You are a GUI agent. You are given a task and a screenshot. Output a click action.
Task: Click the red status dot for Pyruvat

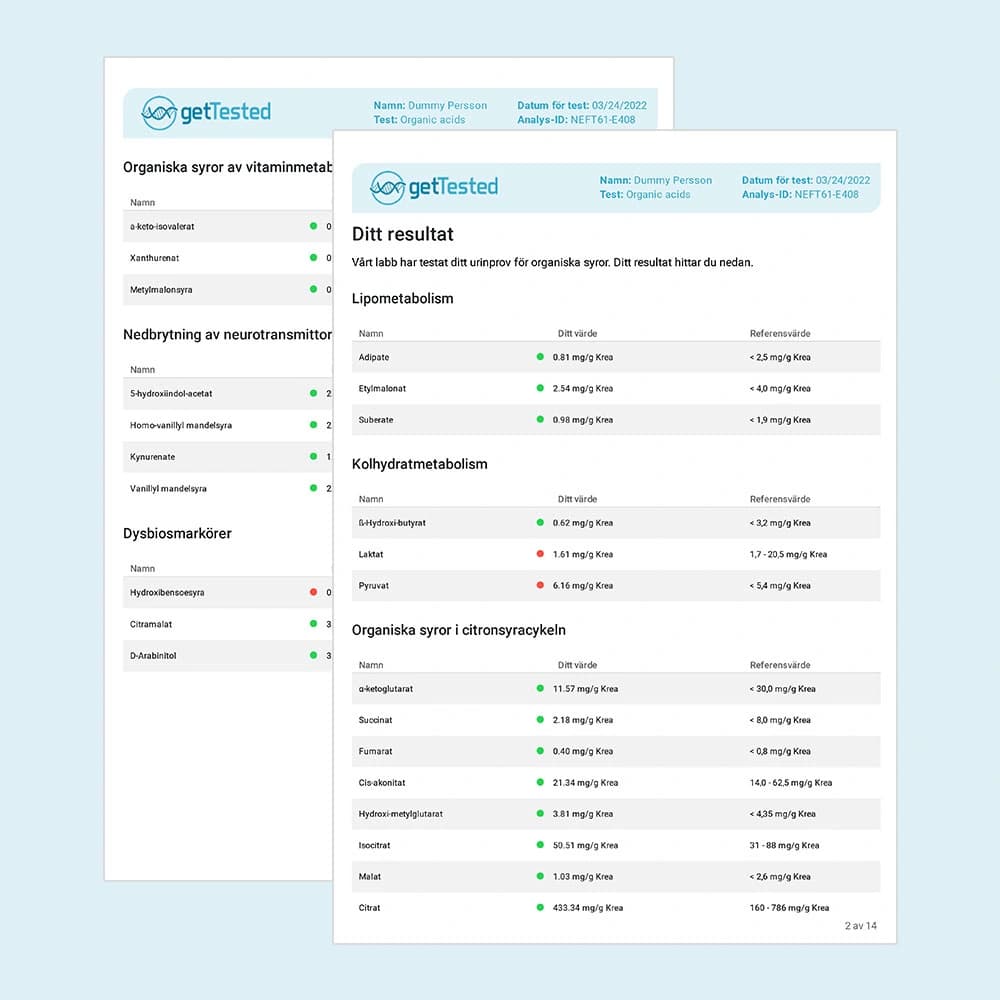pos(540,586)
